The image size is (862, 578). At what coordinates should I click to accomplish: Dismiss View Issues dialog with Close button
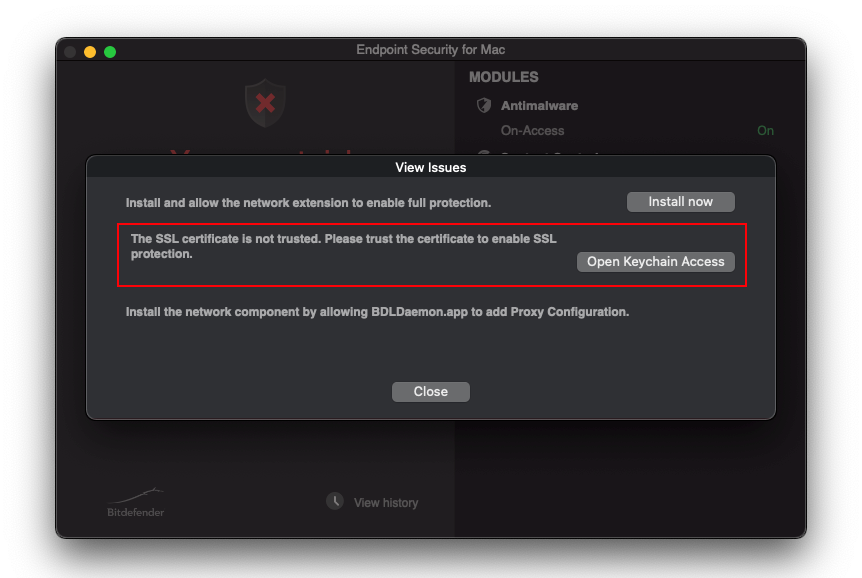430,392
